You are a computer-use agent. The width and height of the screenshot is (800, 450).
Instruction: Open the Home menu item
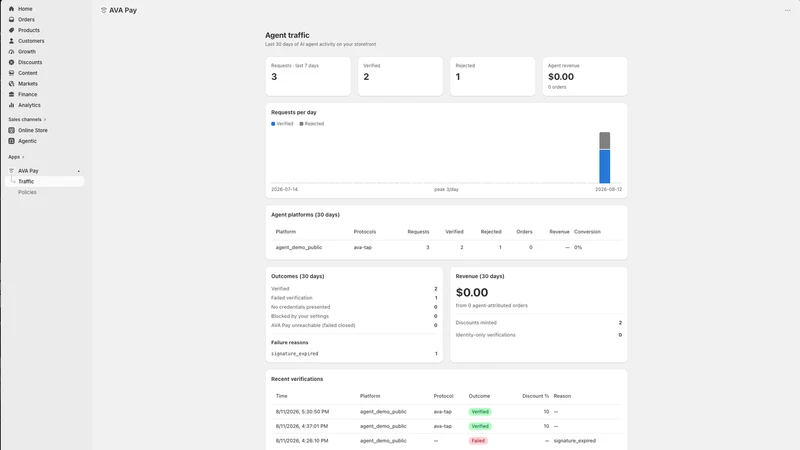click(25, 9)
